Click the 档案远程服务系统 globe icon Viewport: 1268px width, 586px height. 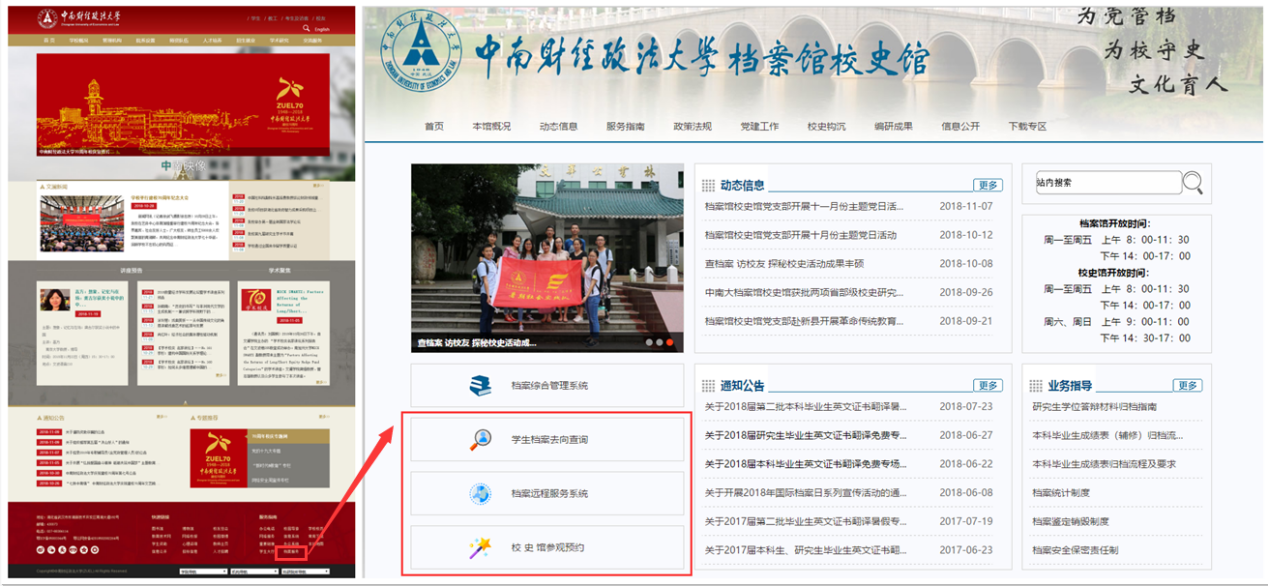pyautogui.click(x=481, y=494)
